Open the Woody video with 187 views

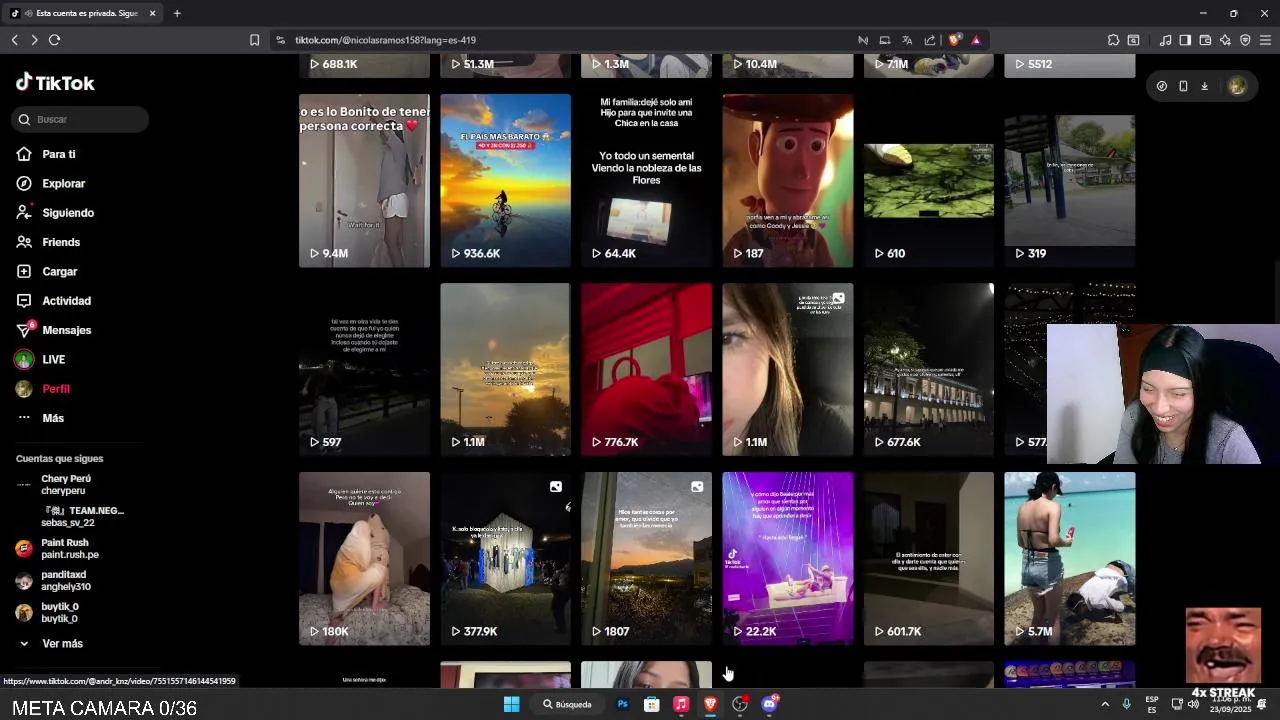coord(788,181)
